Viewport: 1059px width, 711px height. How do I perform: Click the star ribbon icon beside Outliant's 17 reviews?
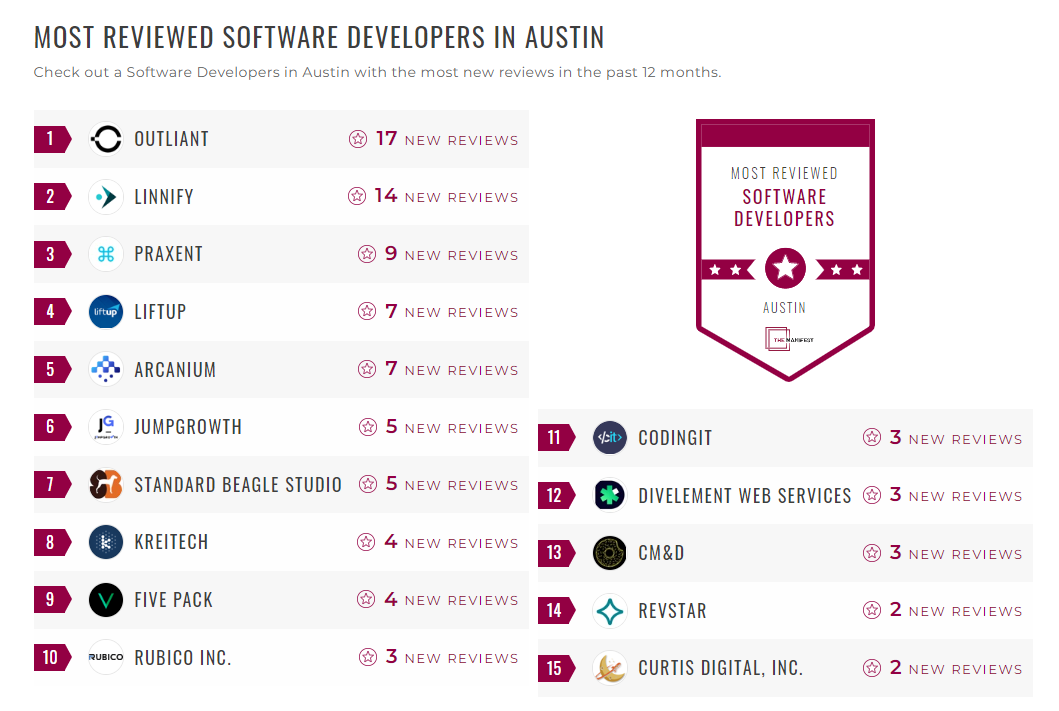tap(358, 139)
